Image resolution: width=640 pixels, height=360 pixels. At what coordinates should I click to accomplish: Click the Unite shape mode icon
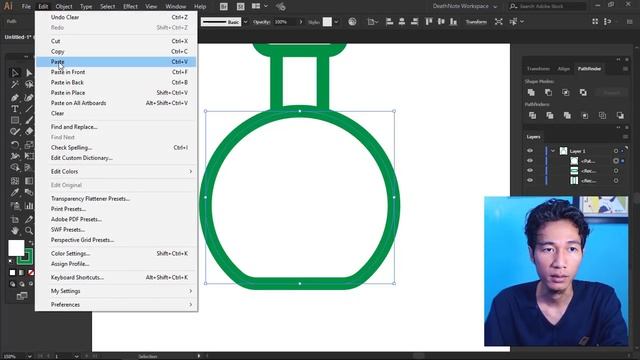click(x=531, y=93)
